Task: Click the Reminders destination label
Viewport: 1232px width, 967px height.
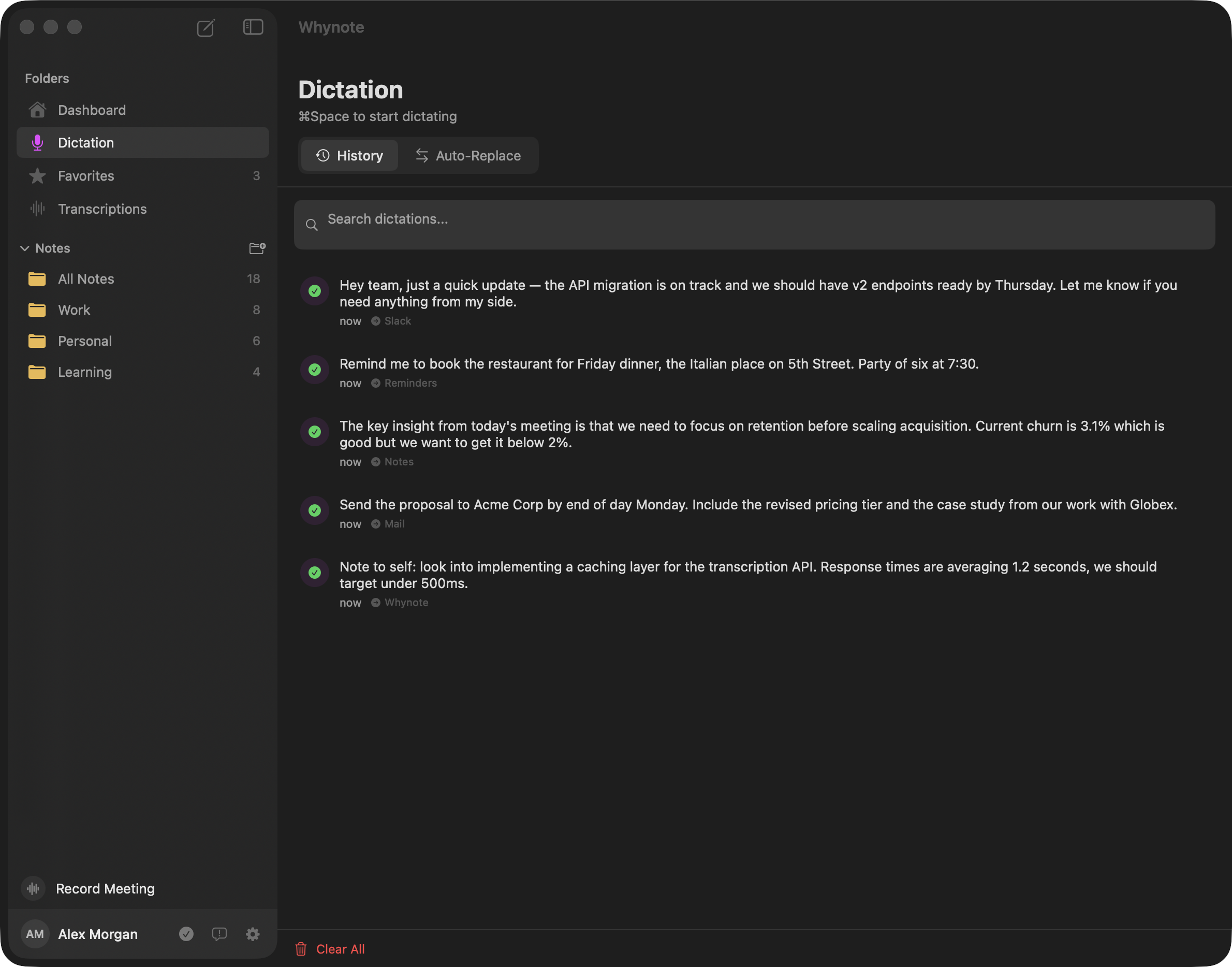Action: click(x=404, y=383)
